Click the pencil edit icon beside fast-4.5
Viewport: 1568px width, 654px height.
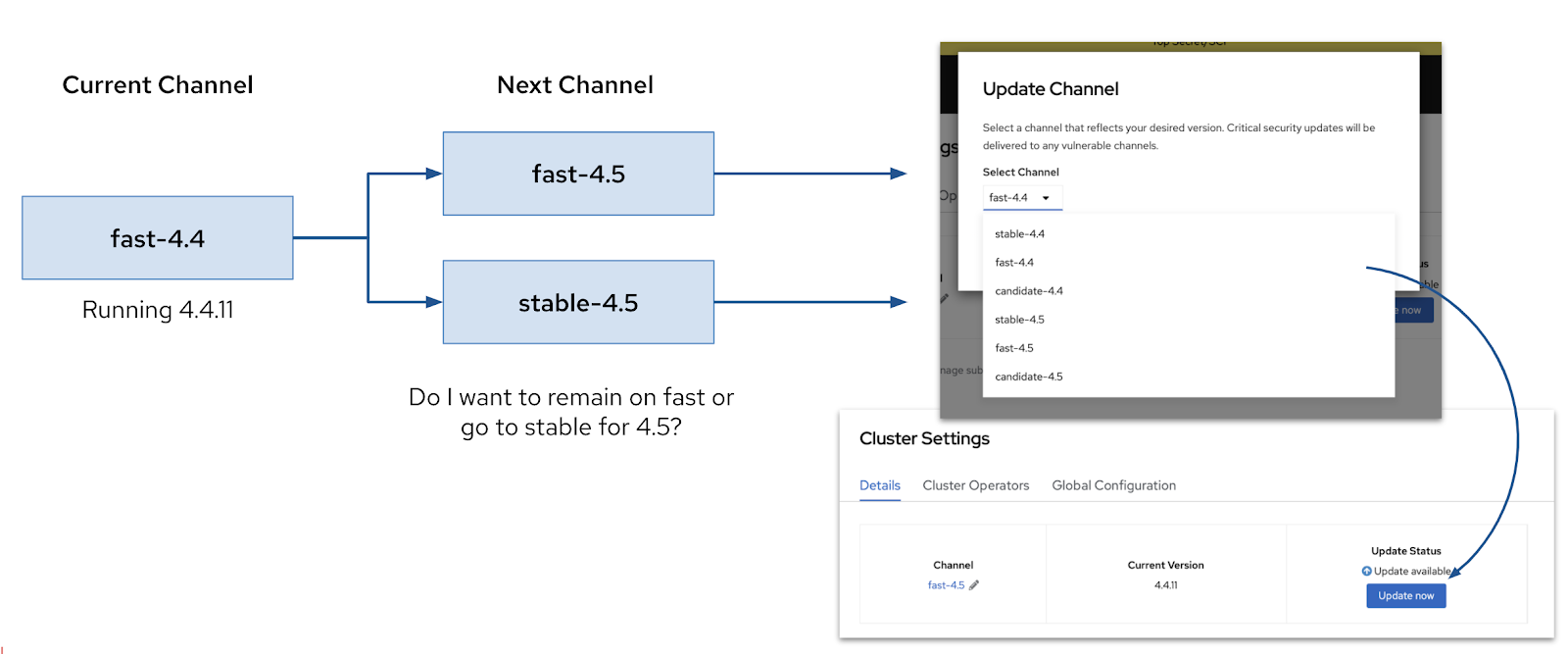click(x=974, y=585)
